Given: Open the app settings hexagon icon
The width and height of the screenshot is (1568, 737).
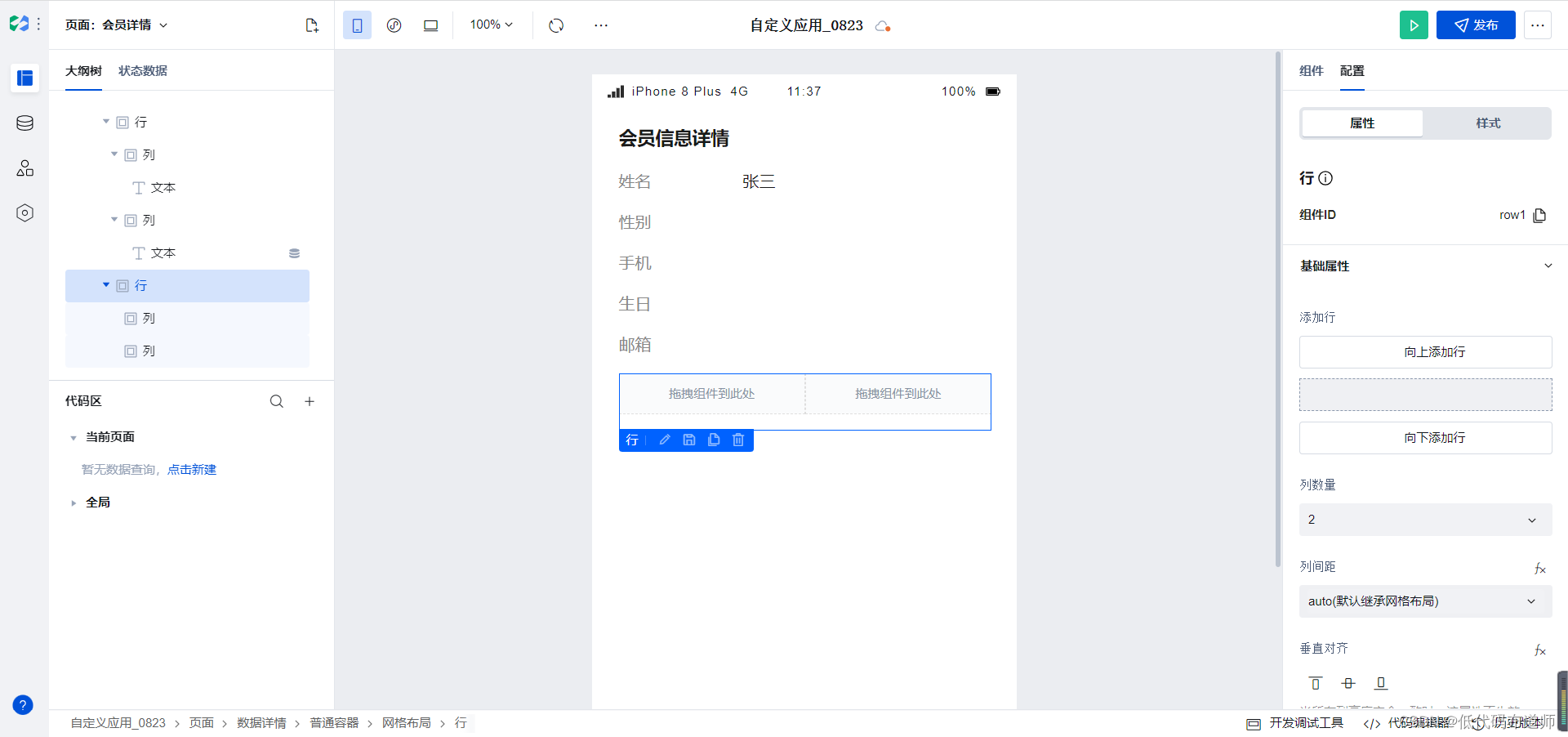Looking at the screenshot, I should tap(24, 213).
